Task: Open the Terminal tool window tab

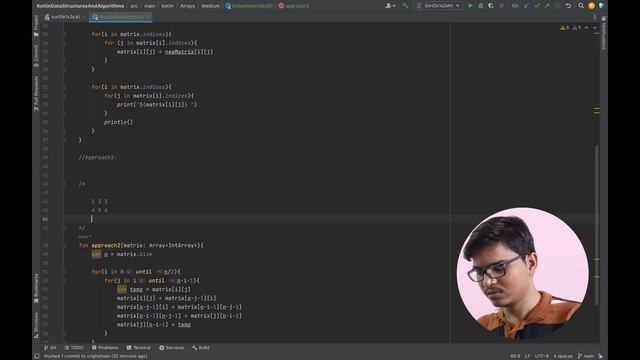Action: pos(139,348)
